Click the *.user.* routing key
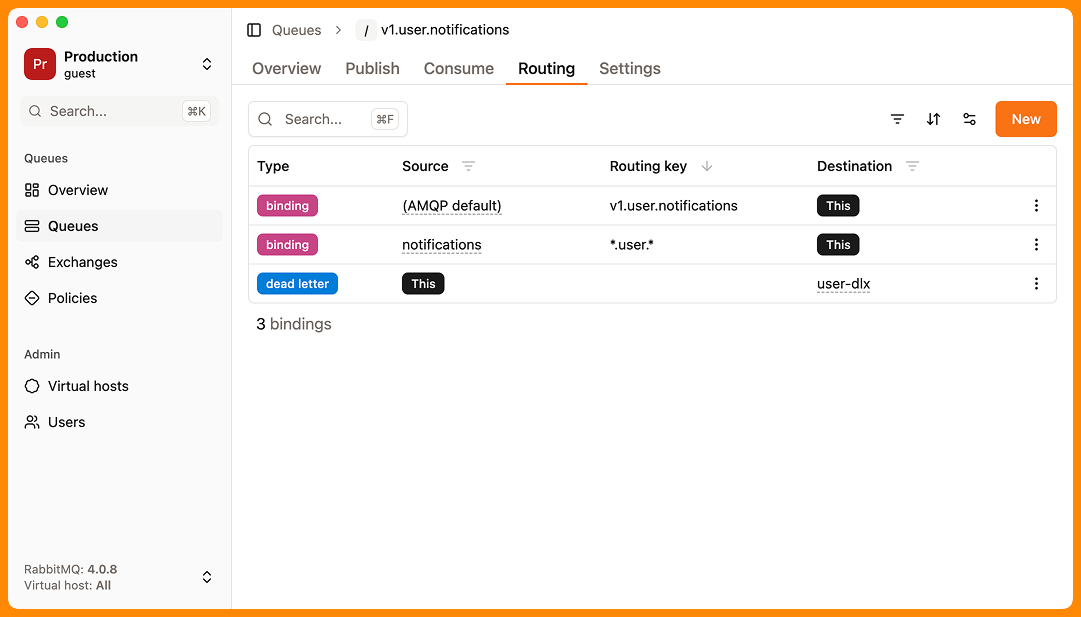Image resolution: width=1081 pixels, height=617 pixels. pos(632,245)
